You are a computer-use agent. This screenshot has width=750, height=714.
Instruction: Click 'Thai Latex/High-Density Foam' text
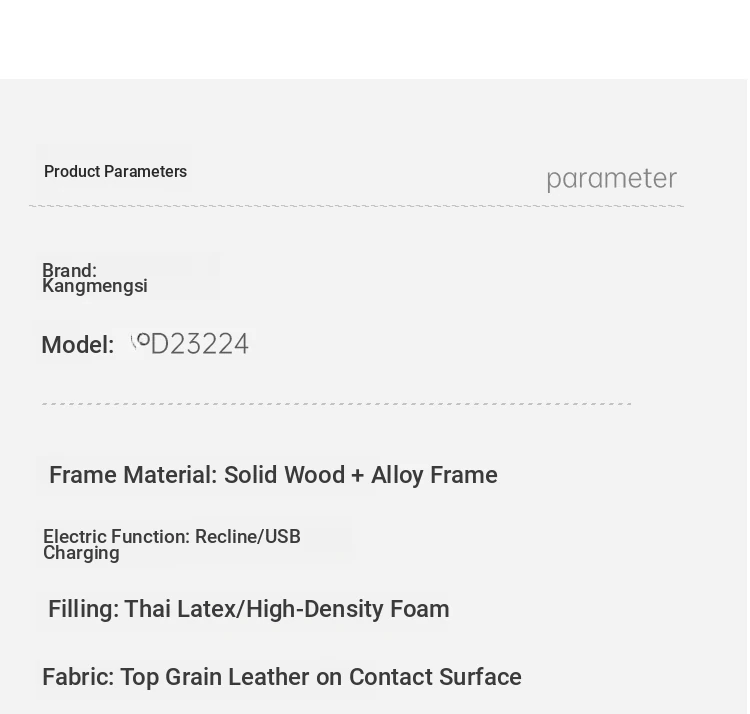(287, 609)
